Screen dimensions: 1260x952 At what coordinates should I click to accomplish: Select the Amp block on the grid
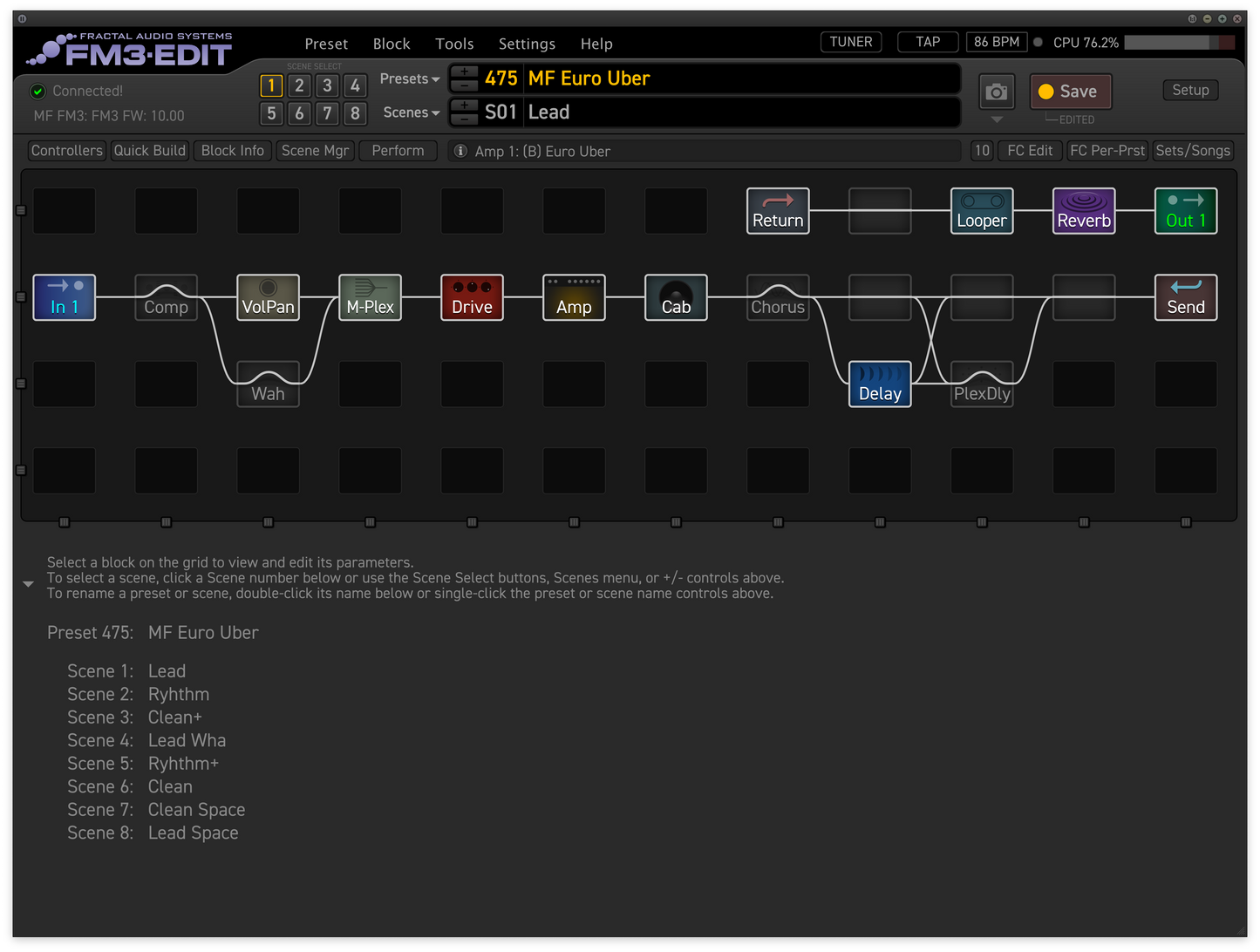[x=574, y=297]
